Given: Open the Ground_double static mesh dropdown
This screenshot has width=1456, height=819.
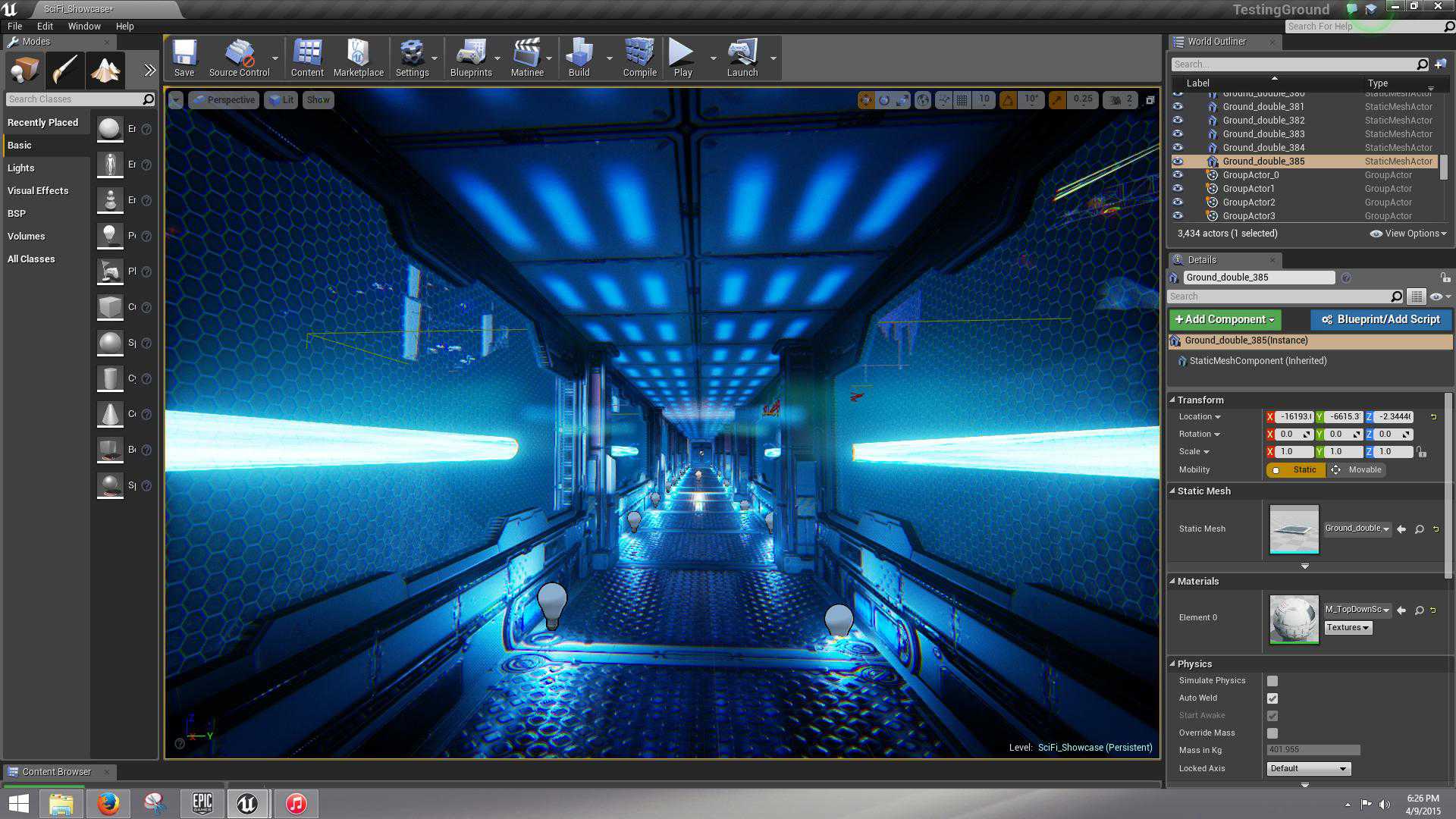Looking at the screenshot, I should [1357, 529].
